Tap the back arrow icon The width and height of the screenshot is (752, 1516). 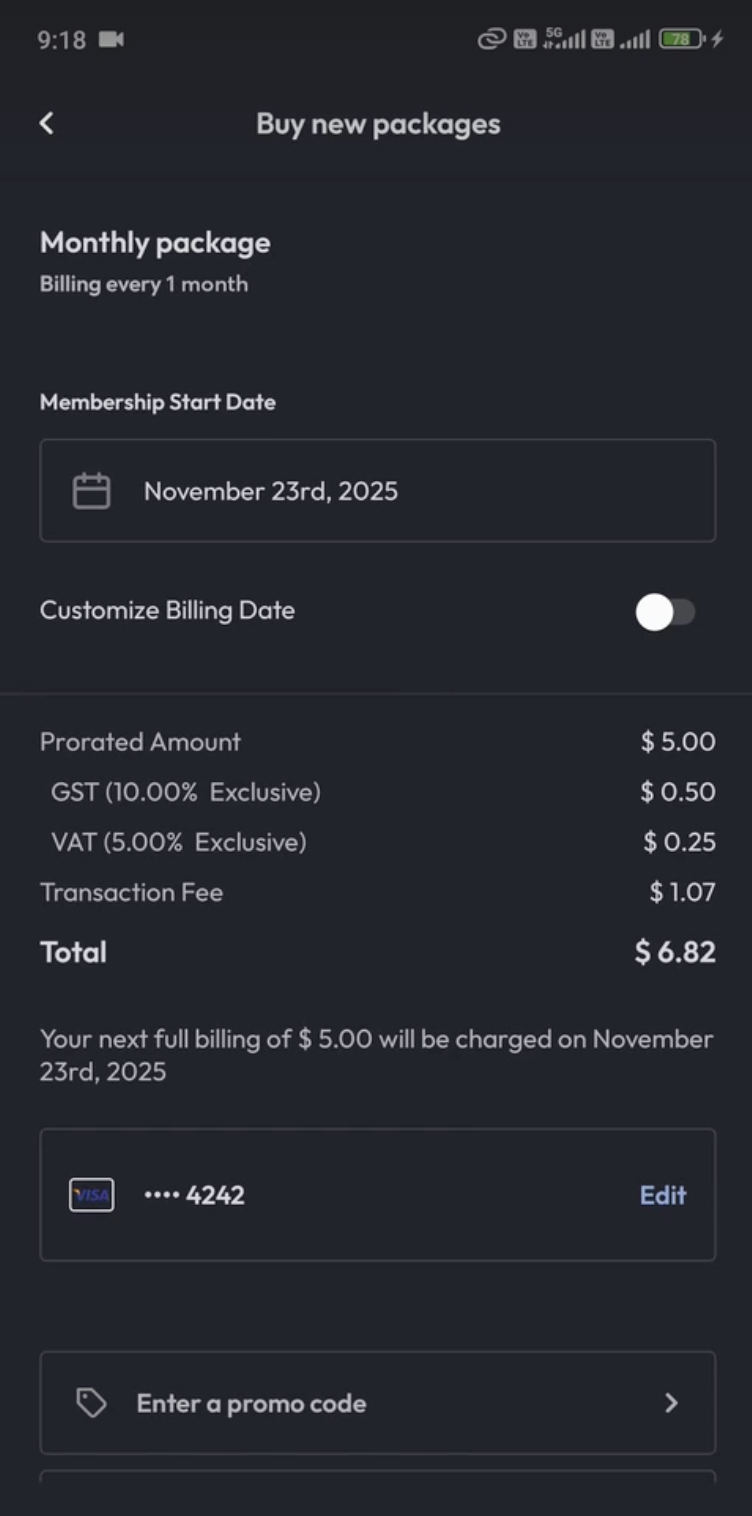tap(46, 123)
